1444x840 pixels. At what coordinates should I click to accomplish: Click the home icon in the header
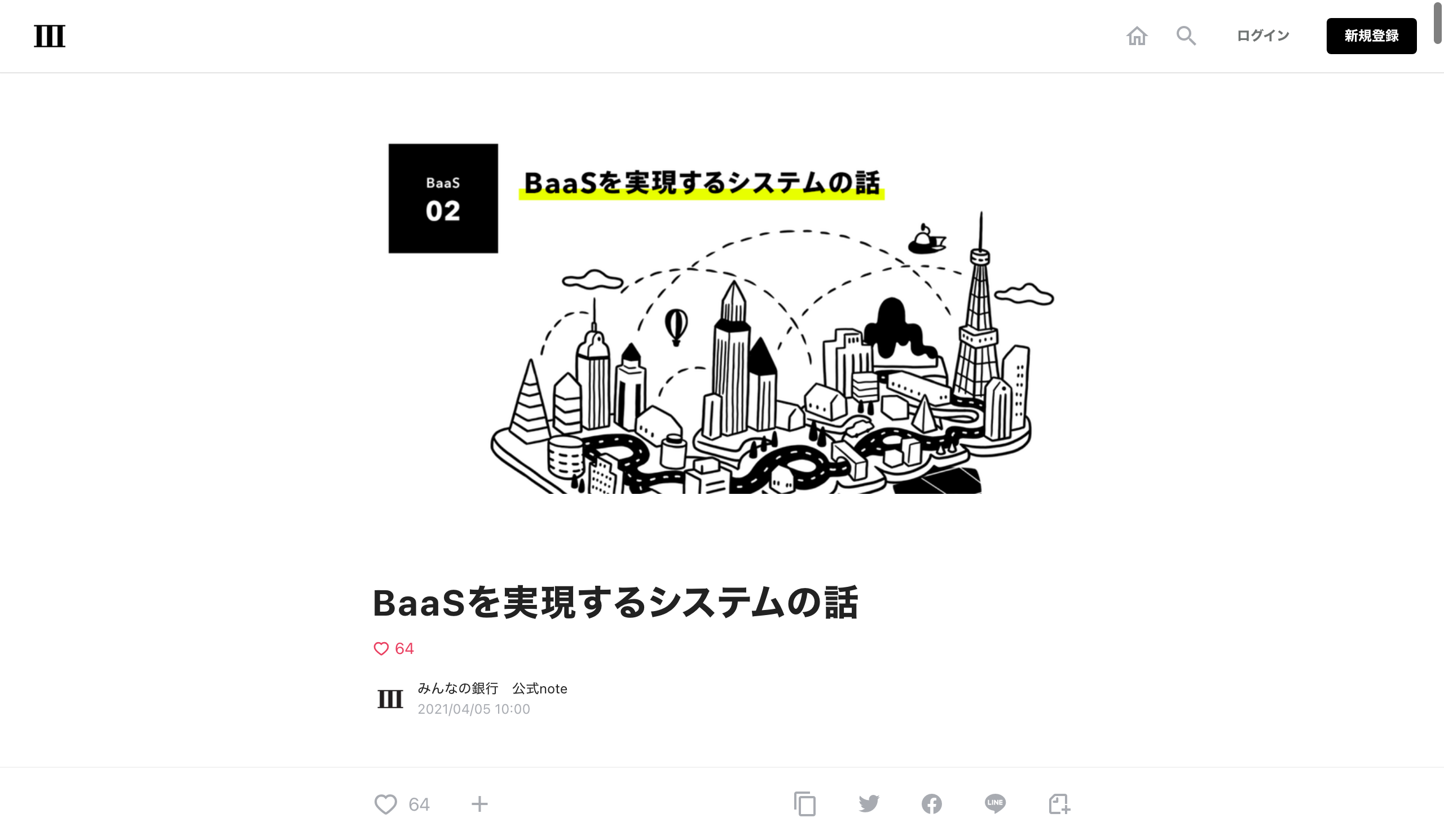(x=1137, y=36)
